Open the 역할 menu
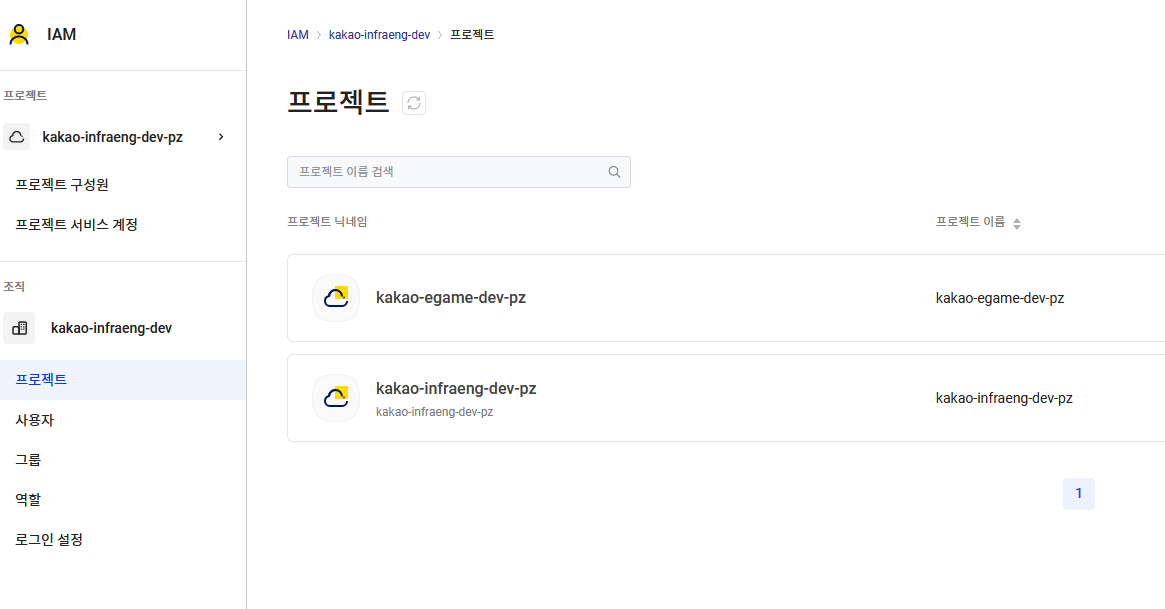Screen dimensions: 1165x609 28,500
